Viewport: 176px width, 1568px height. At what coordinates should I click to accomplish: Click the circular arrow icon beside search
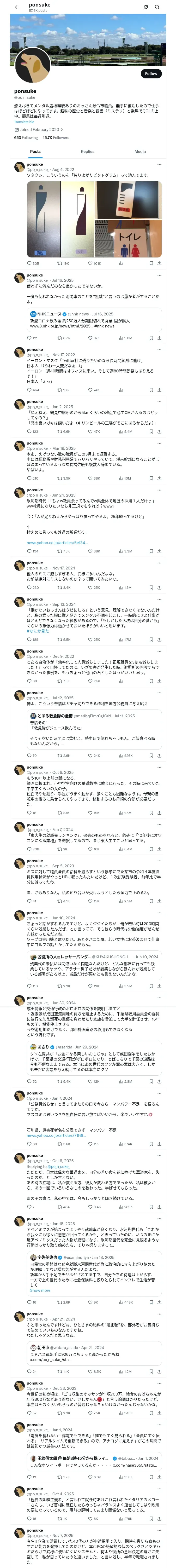coord(146,7)
